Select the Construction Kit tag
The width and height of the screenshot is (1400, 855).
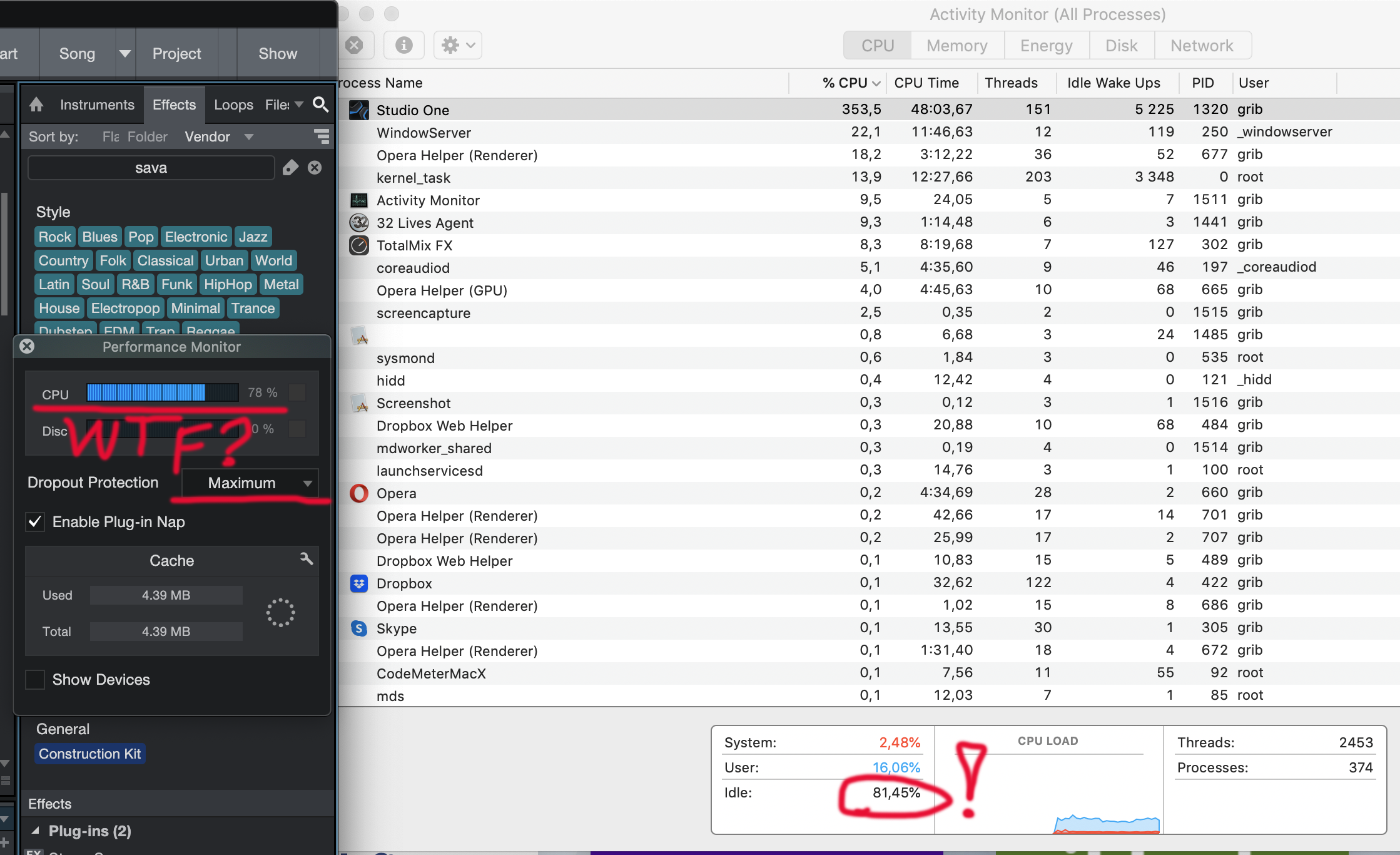click(90, 754)
